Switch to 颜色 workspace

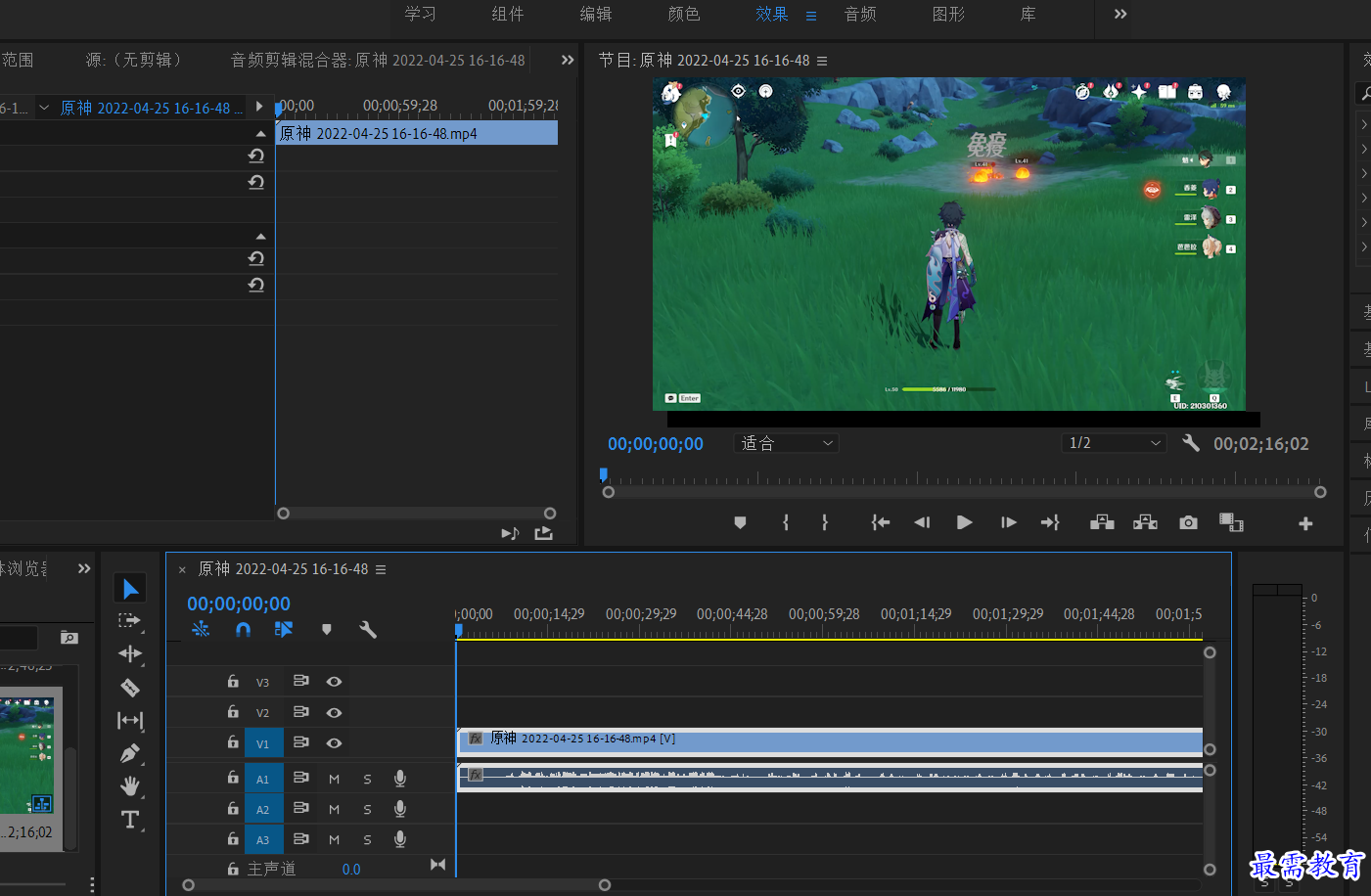[x=684, y=14]
